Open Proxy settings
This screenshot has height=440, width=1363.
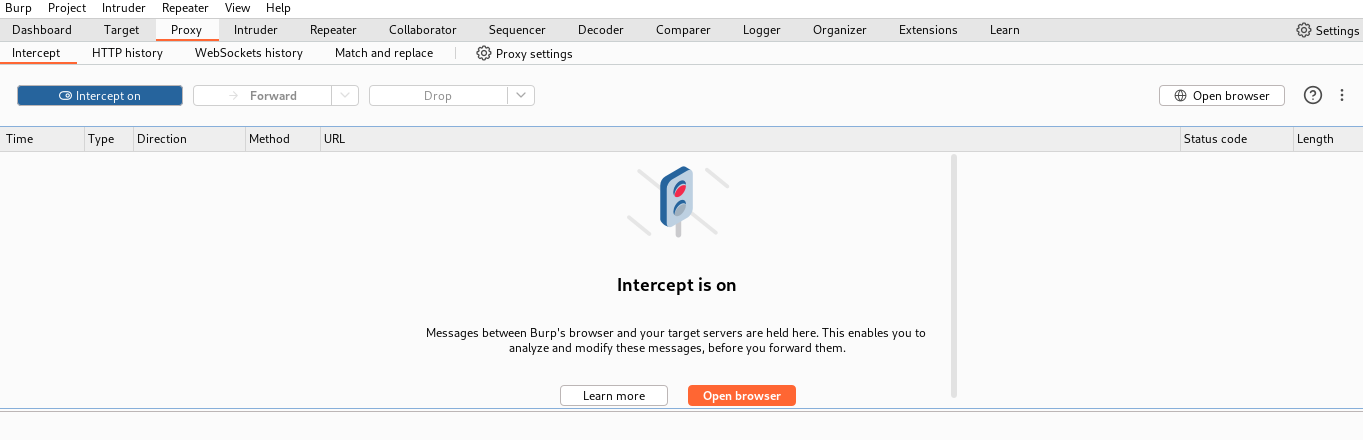pyautogui.click(x=524, y=53)
